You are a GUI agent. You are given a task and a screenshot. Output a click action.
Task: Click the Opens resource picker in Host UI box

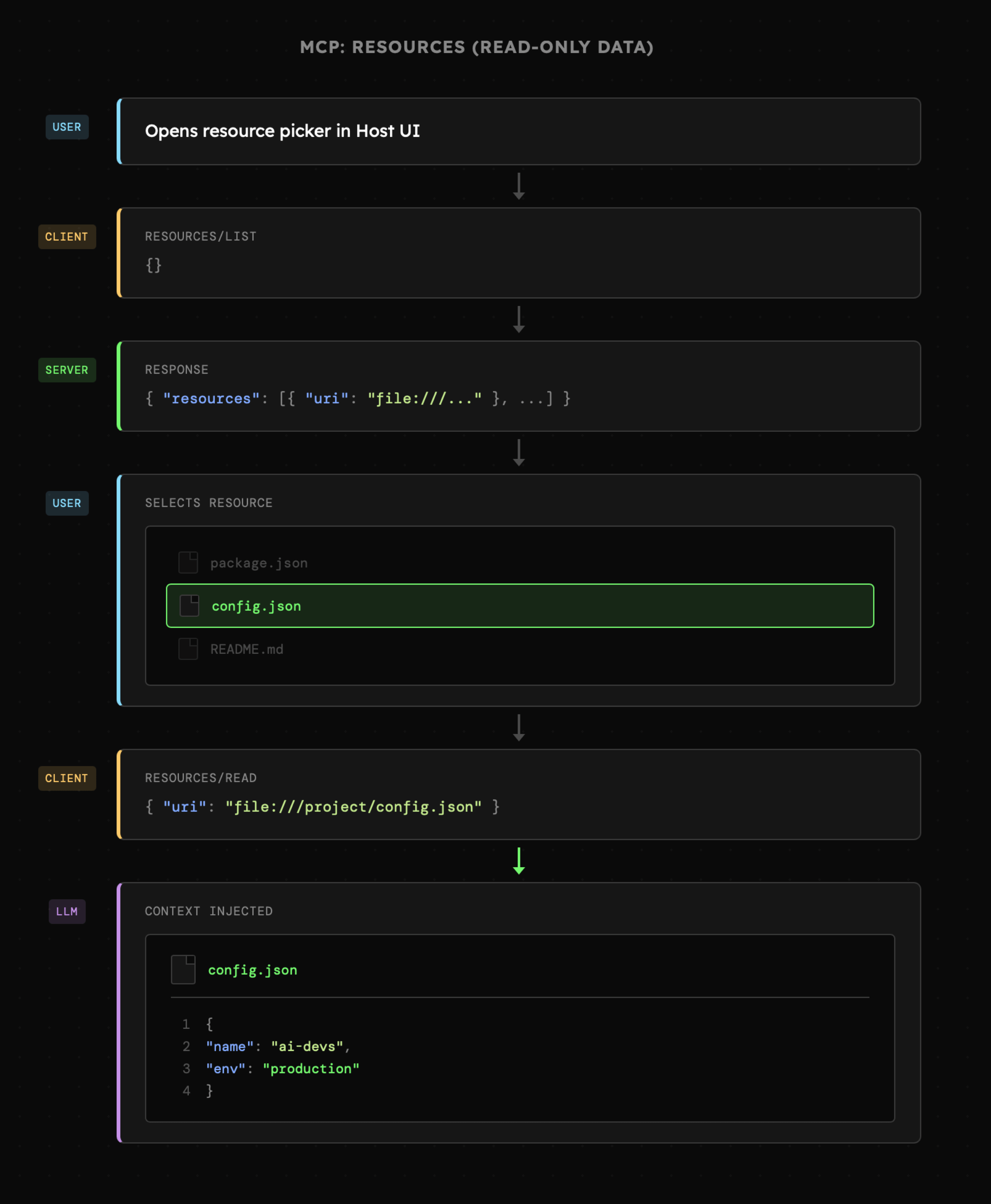[519, 131]
